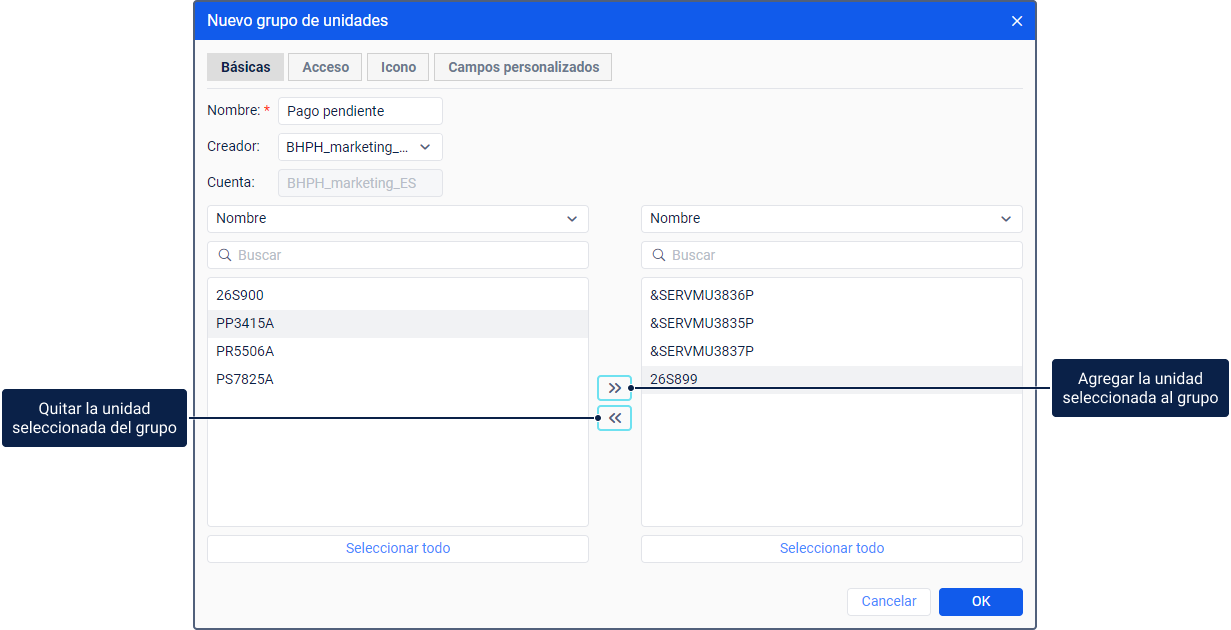Image resolution: width=1231 pixels, height=630 pixels.
Task: Click the remove unit double-arrow button
Action: pyautogui.click(x=614, y=418)
